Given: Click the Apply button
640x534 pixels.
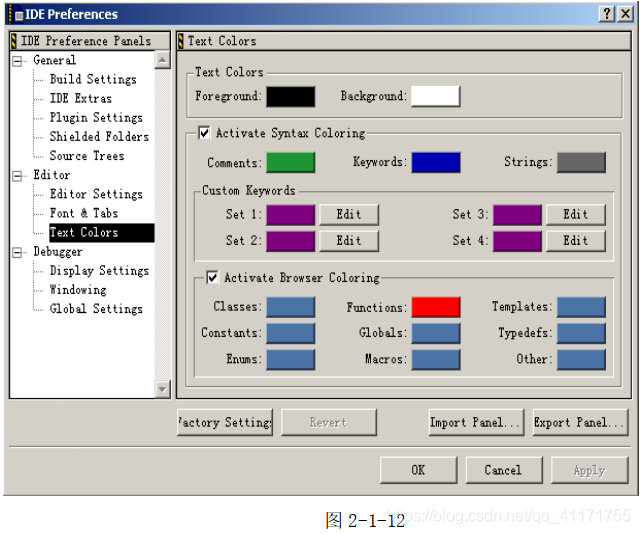Looking at the screenshot, I should [x=590, y=470].
